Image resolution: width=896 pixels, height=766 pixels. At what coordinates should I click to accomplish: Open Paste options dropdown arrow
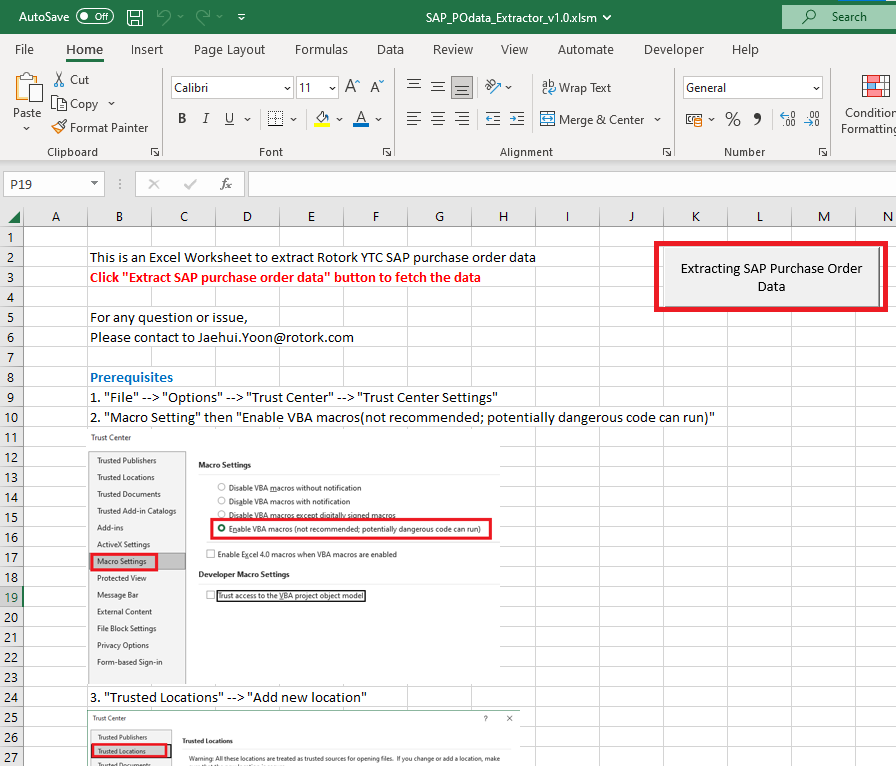tap(27, 129)
